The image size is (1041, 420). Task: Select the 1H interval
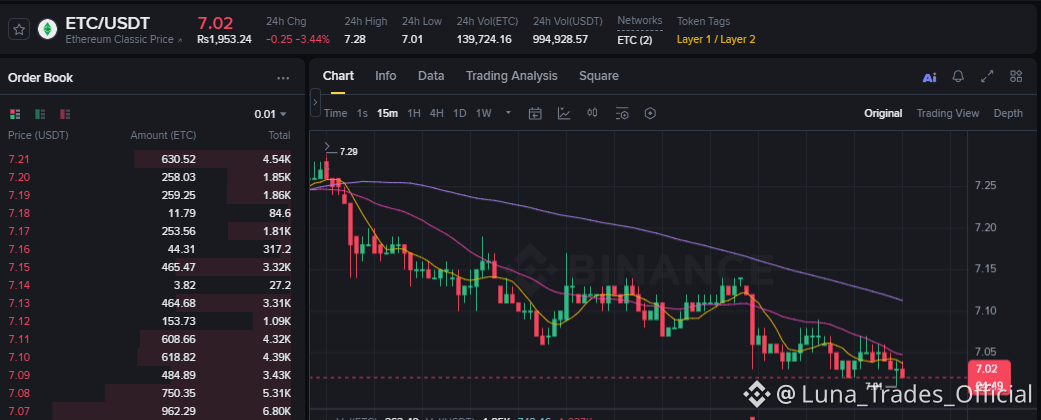[414, 113]
